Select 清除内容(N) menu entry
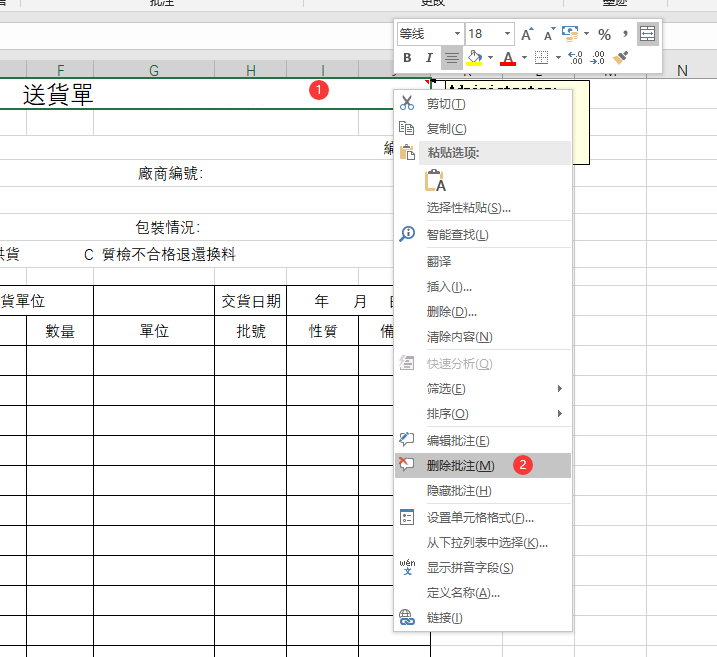 click(x=483, y=337)
